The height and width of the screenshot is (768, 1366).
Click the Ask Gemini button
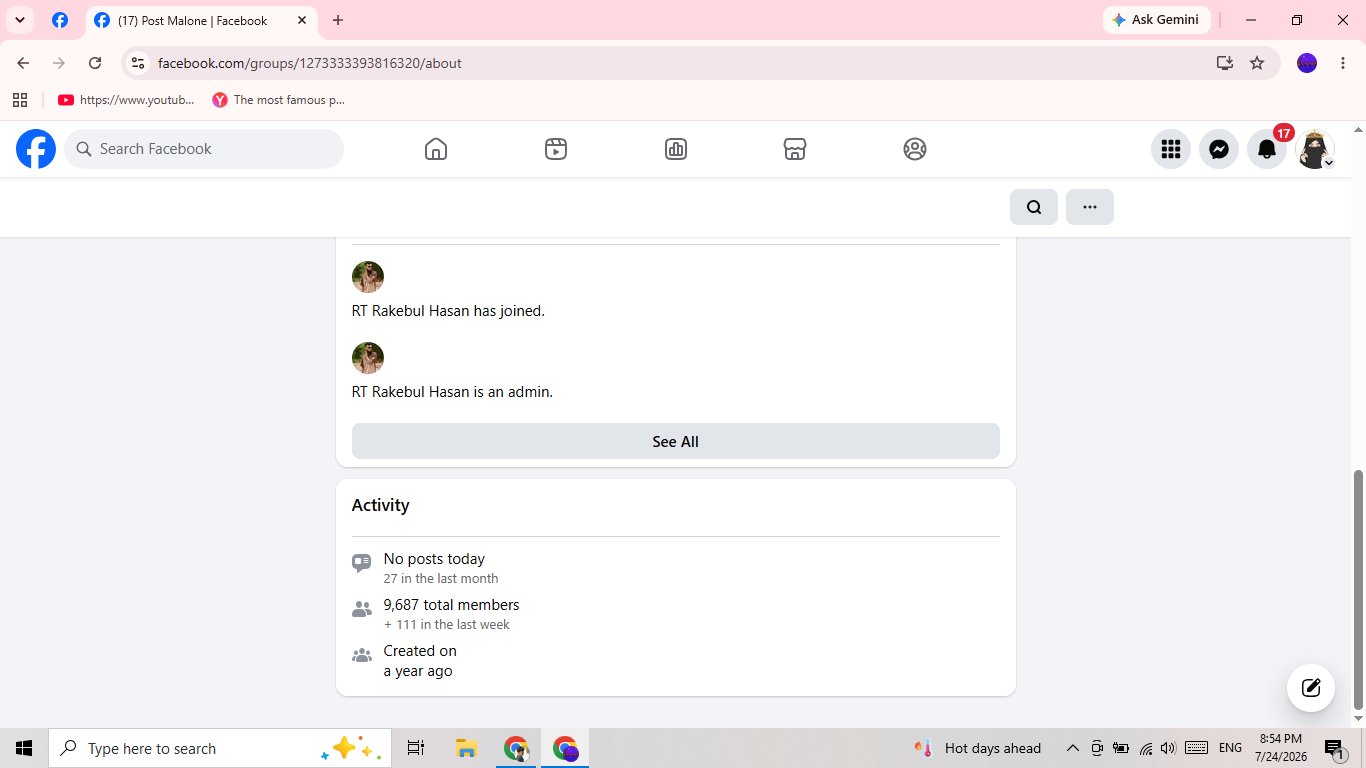click(x=1157, y=20)
